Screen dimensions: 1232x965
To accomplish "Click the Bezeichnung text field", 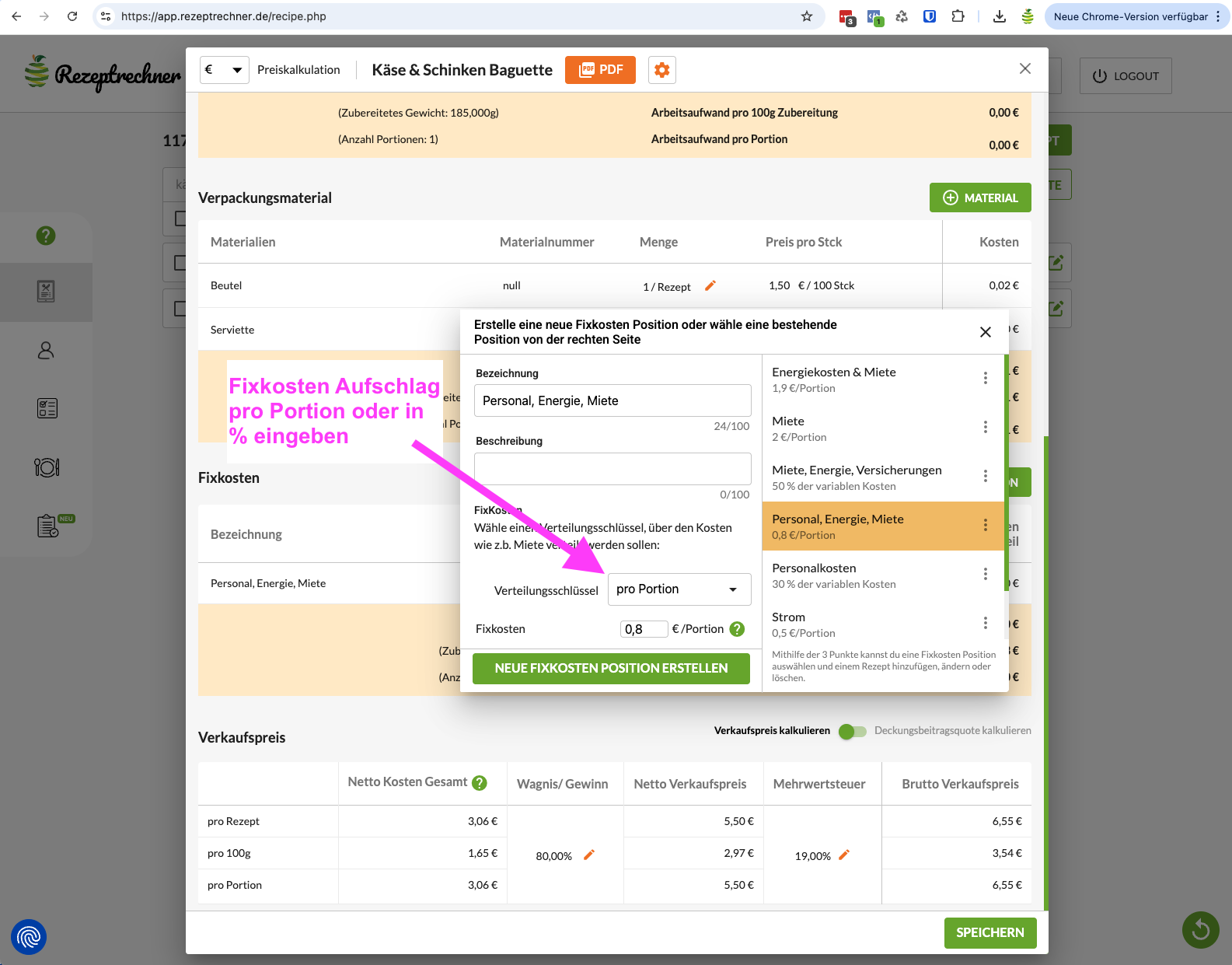I will [x=613, y=401].
